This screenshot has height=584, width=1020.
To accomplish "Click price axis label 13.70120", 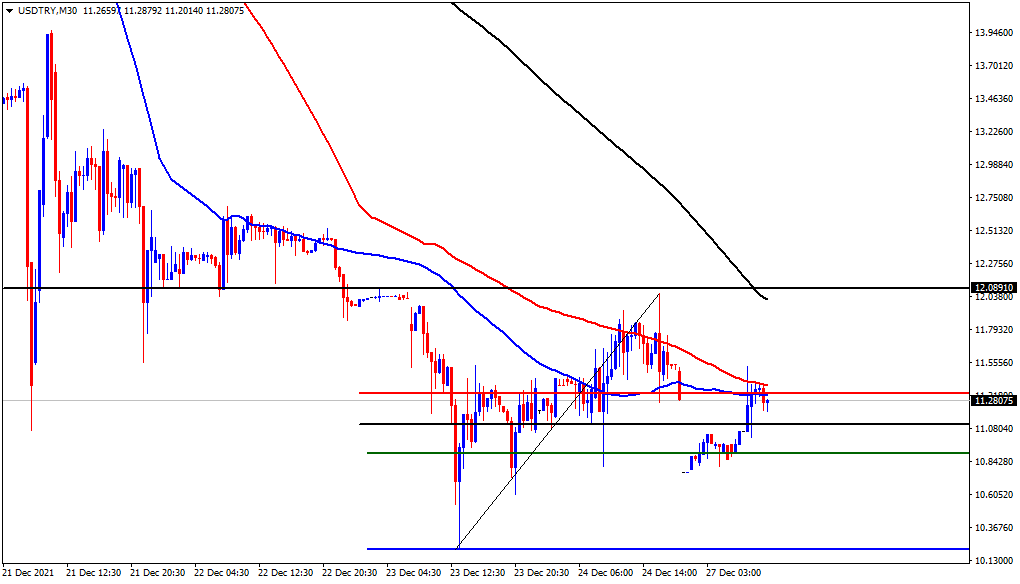I will tap(994, 66).
